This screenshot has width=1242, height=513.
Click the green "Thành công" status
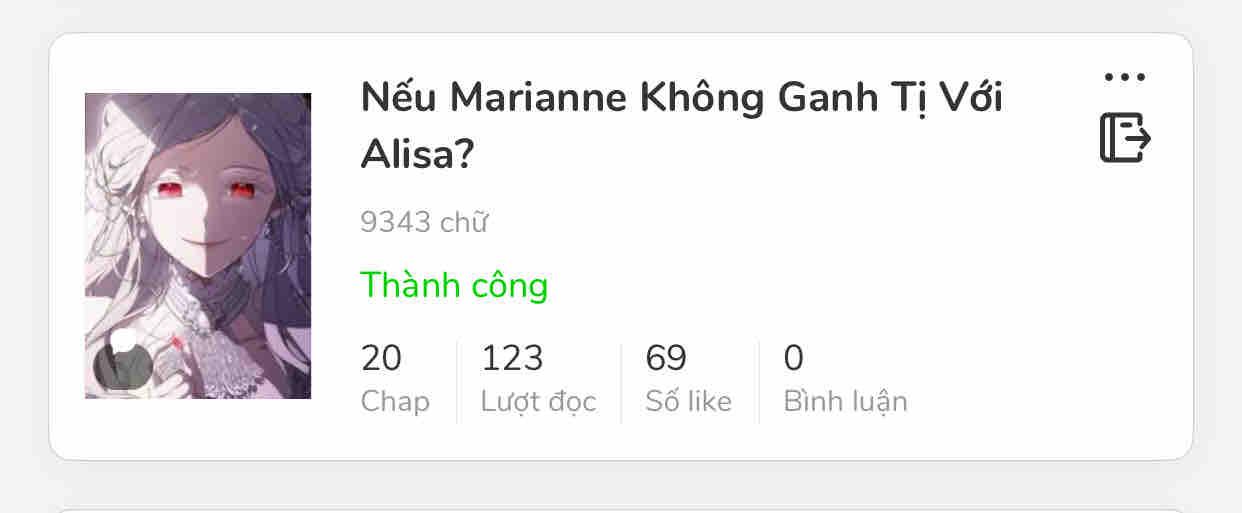pyautogui.click(x=454, y=285)
